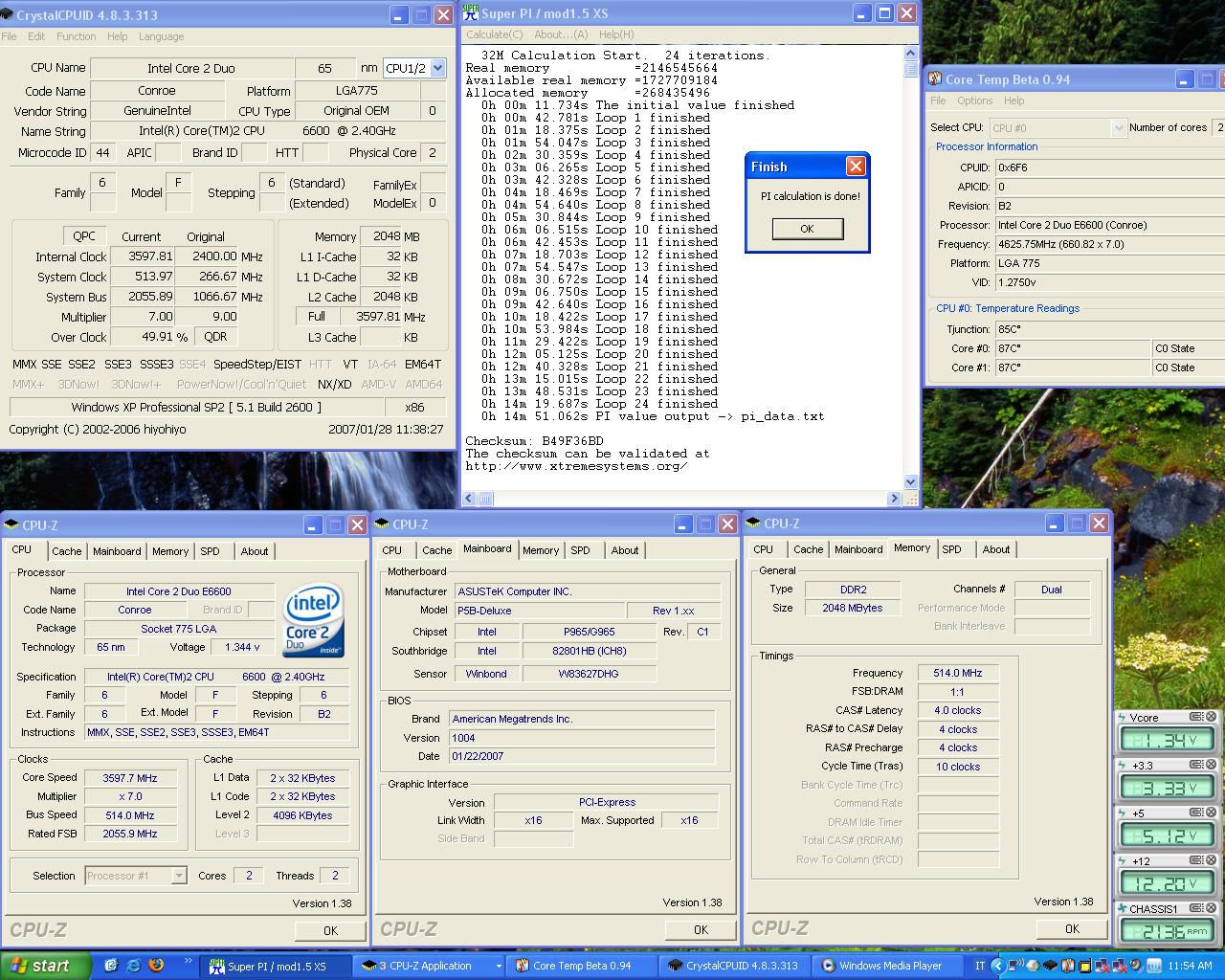
Task: Click Internal Clock current value 3597.81
Action: click(x=144, y=256)
